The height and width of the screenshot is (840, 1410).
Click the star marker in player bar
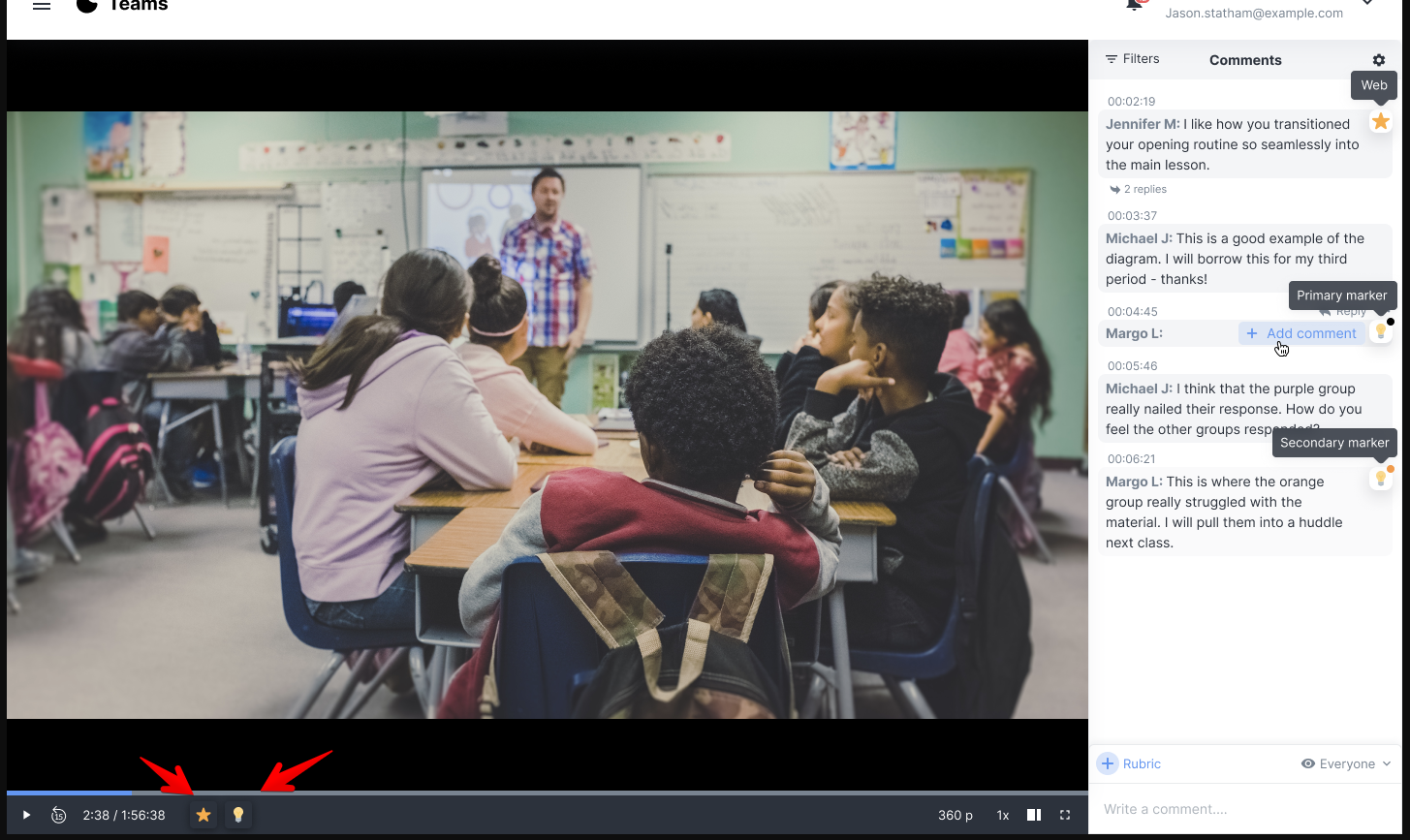click(x=204, y=816)
